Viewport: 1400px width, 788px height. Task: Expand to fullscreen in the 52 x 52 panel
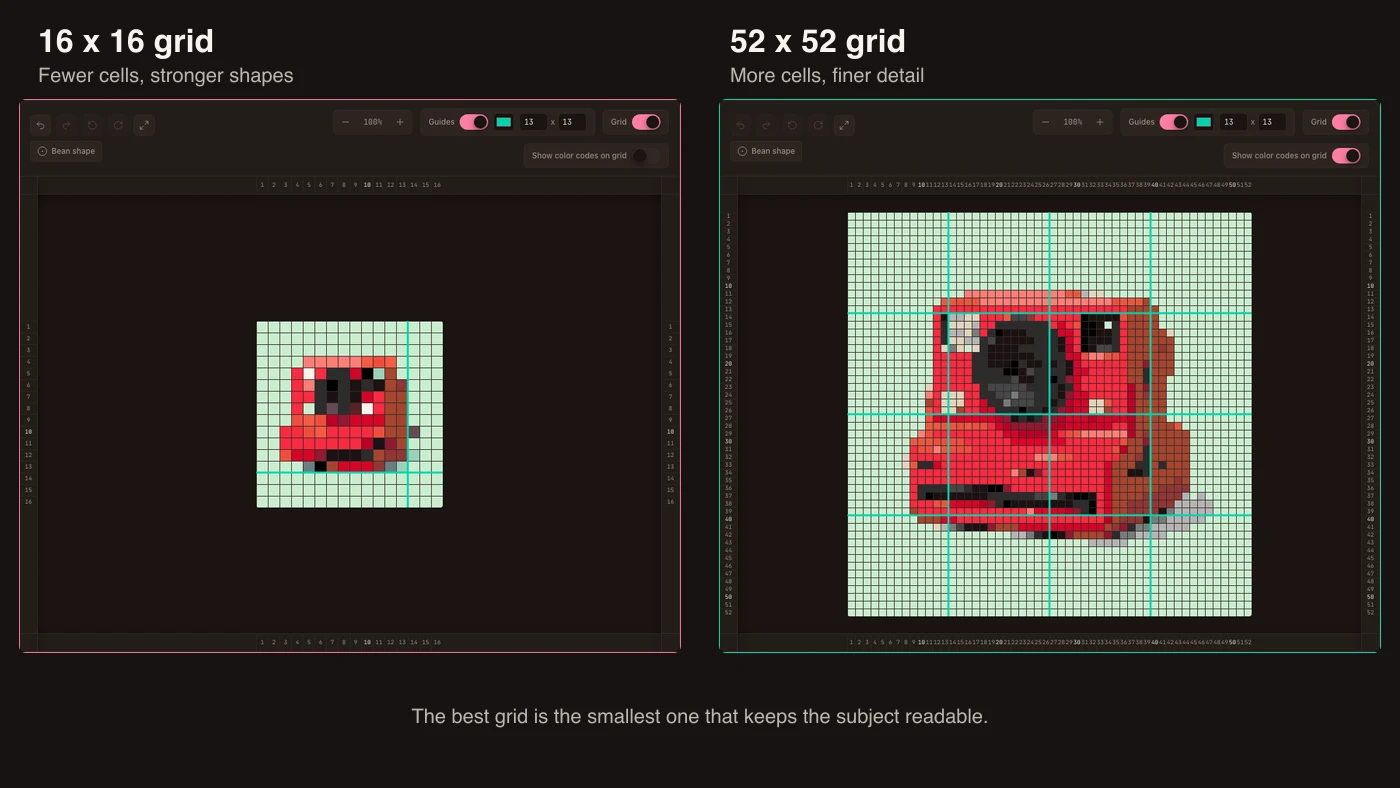coord(844,125)
